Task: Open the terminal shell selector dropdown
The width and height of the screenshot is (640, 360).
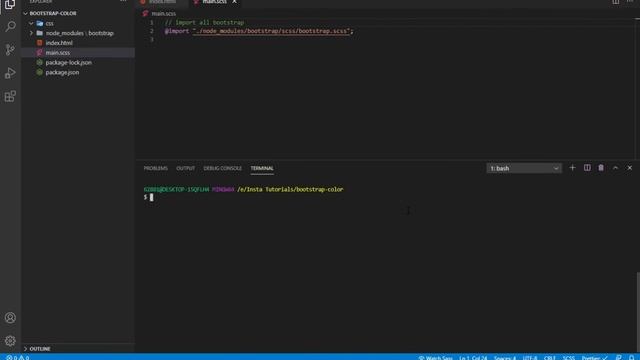Action: [x=524, y=168]
